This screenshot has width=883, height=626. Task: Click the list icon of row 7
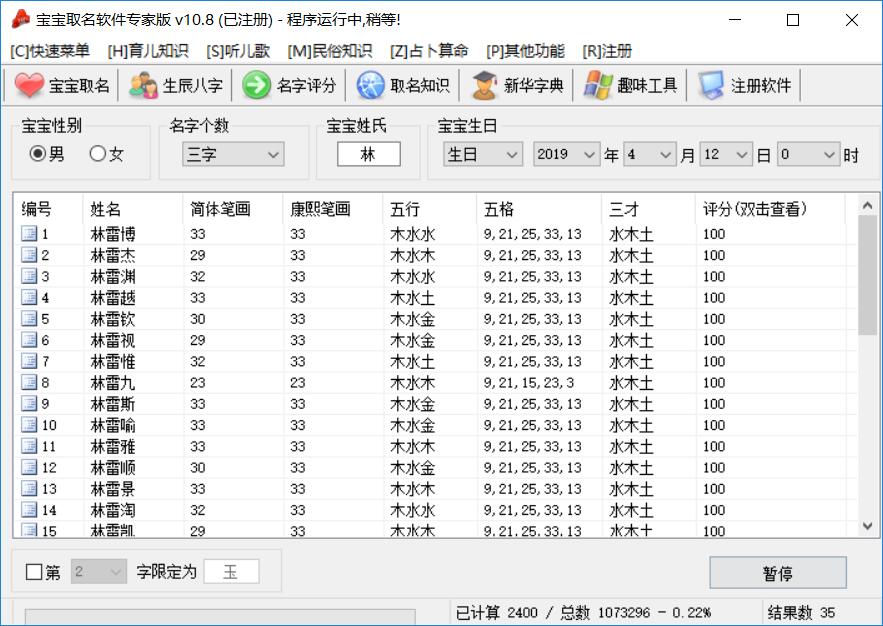pyautogui.click(x=29, y=361)
